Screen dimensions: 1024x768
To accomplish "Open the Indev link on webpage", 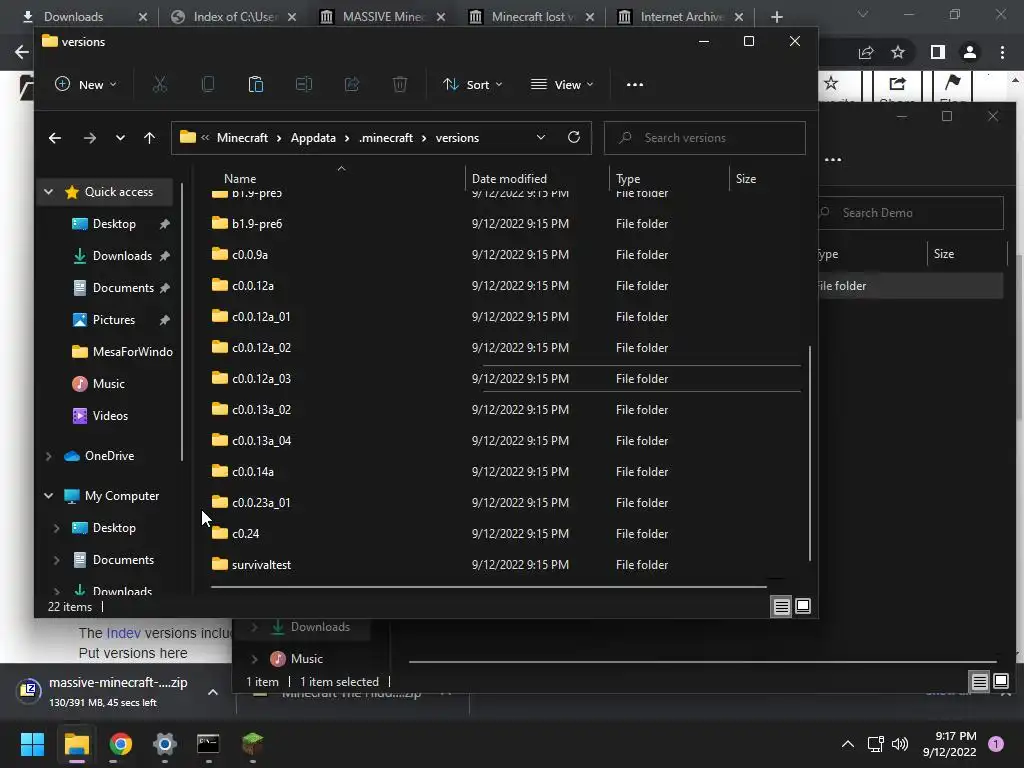I will [x=123, y=633].
